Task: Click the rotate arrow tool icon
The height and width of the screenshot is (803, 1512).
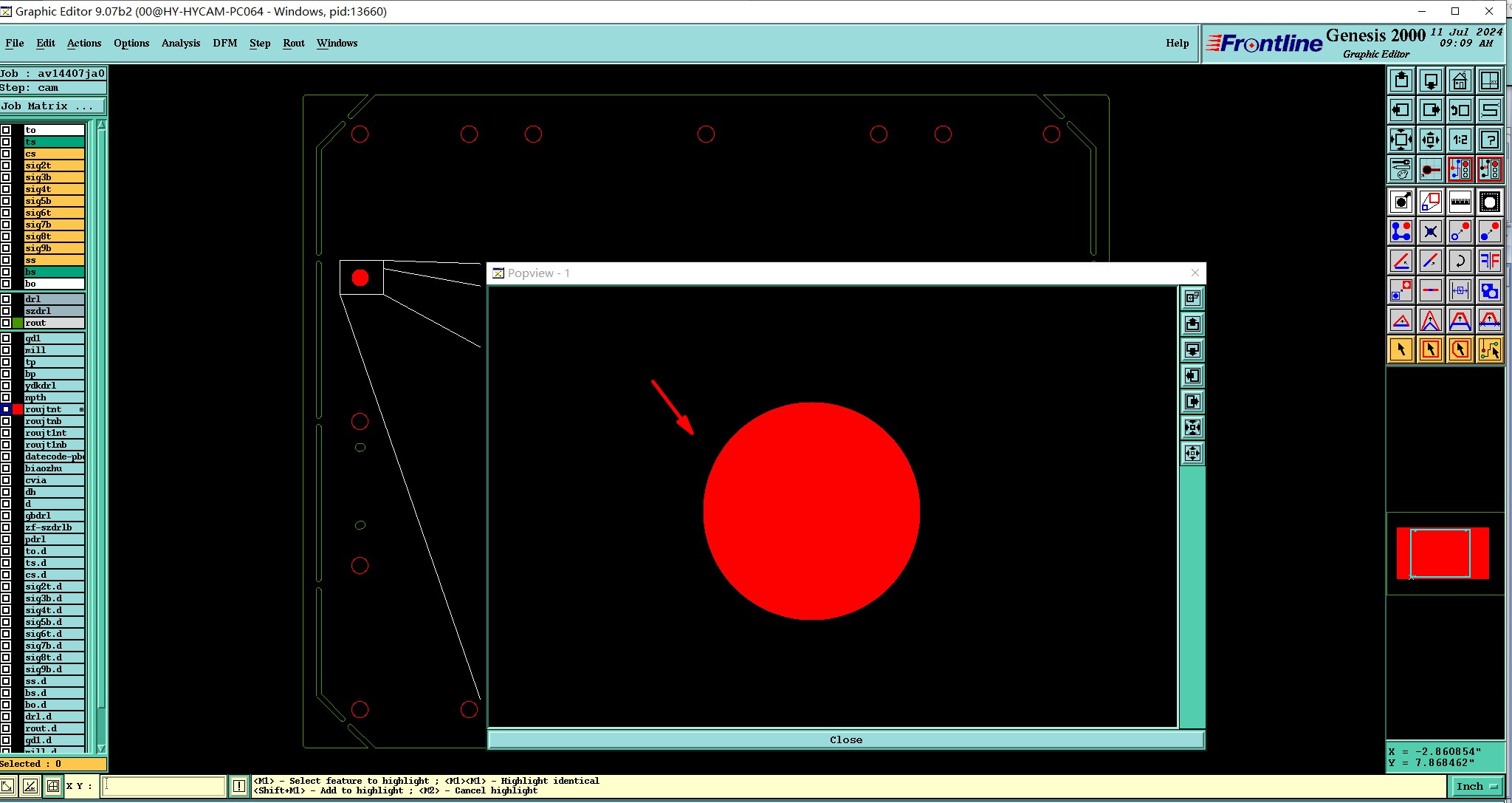Action: tap(1460, 261)
